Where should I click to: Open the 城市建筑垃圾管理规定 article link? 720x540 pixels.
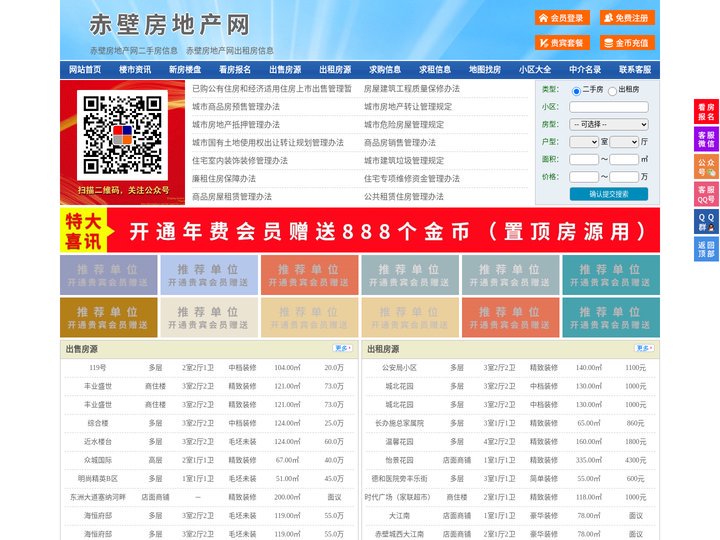pyautogui.click(x=404, y=161)
